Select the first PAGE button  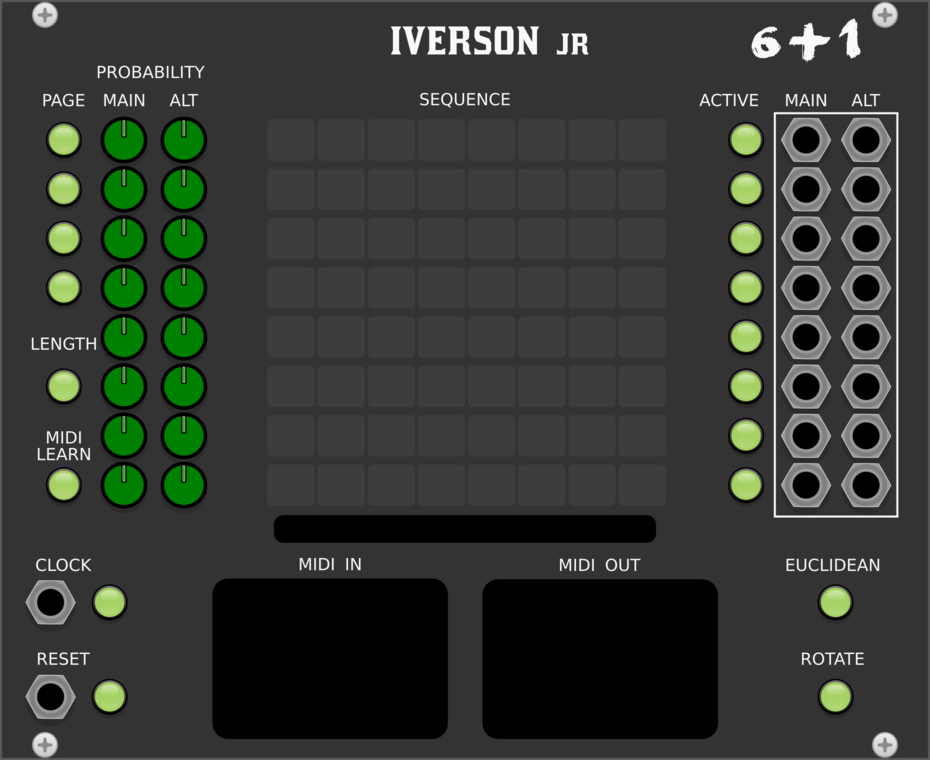[x=63, y=140]
